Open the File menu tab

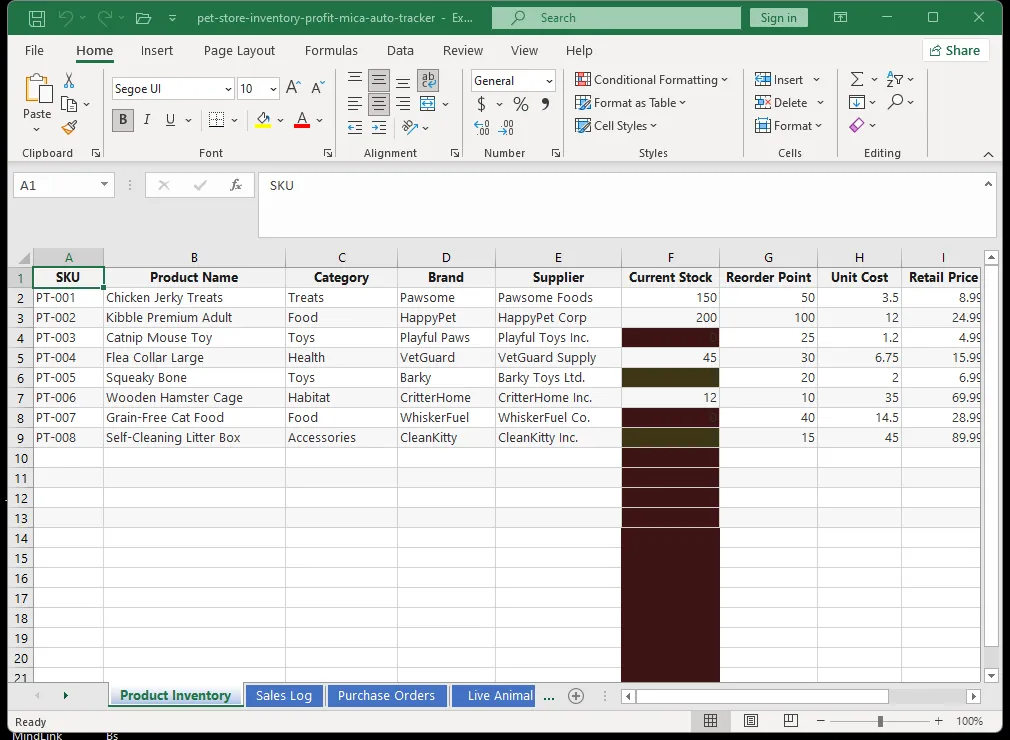tap(34, 50)
